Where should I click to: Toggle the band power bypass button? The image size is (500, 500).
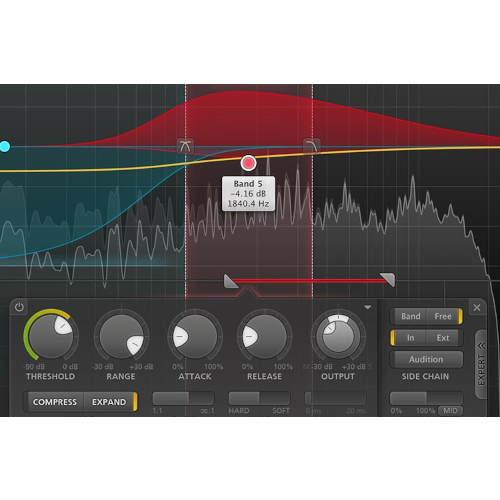(19, 307)
